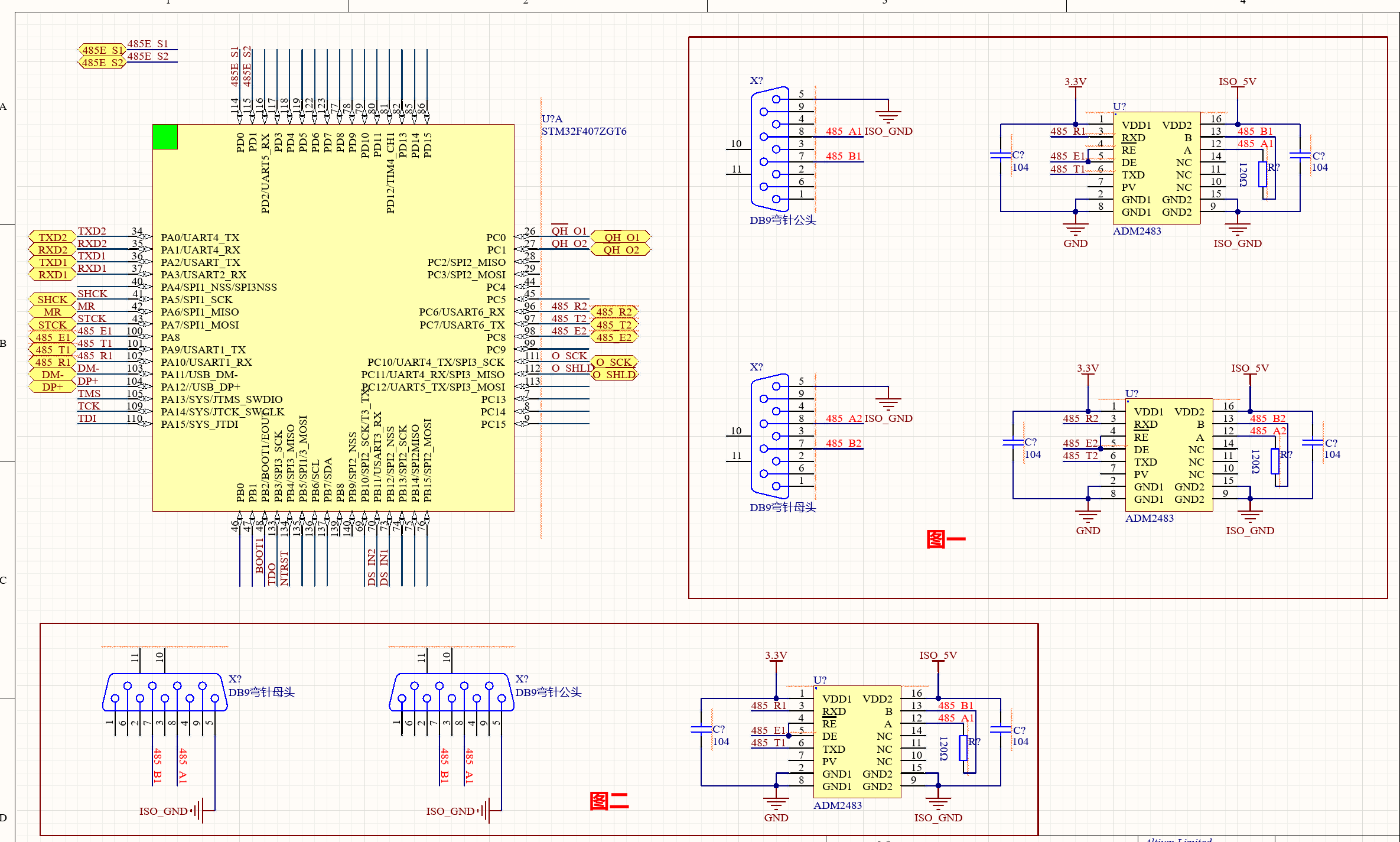The height and width of the screenshot is (842, 1400).
Task: Click the STCK yellow port
Action: [x=52, y=324]
